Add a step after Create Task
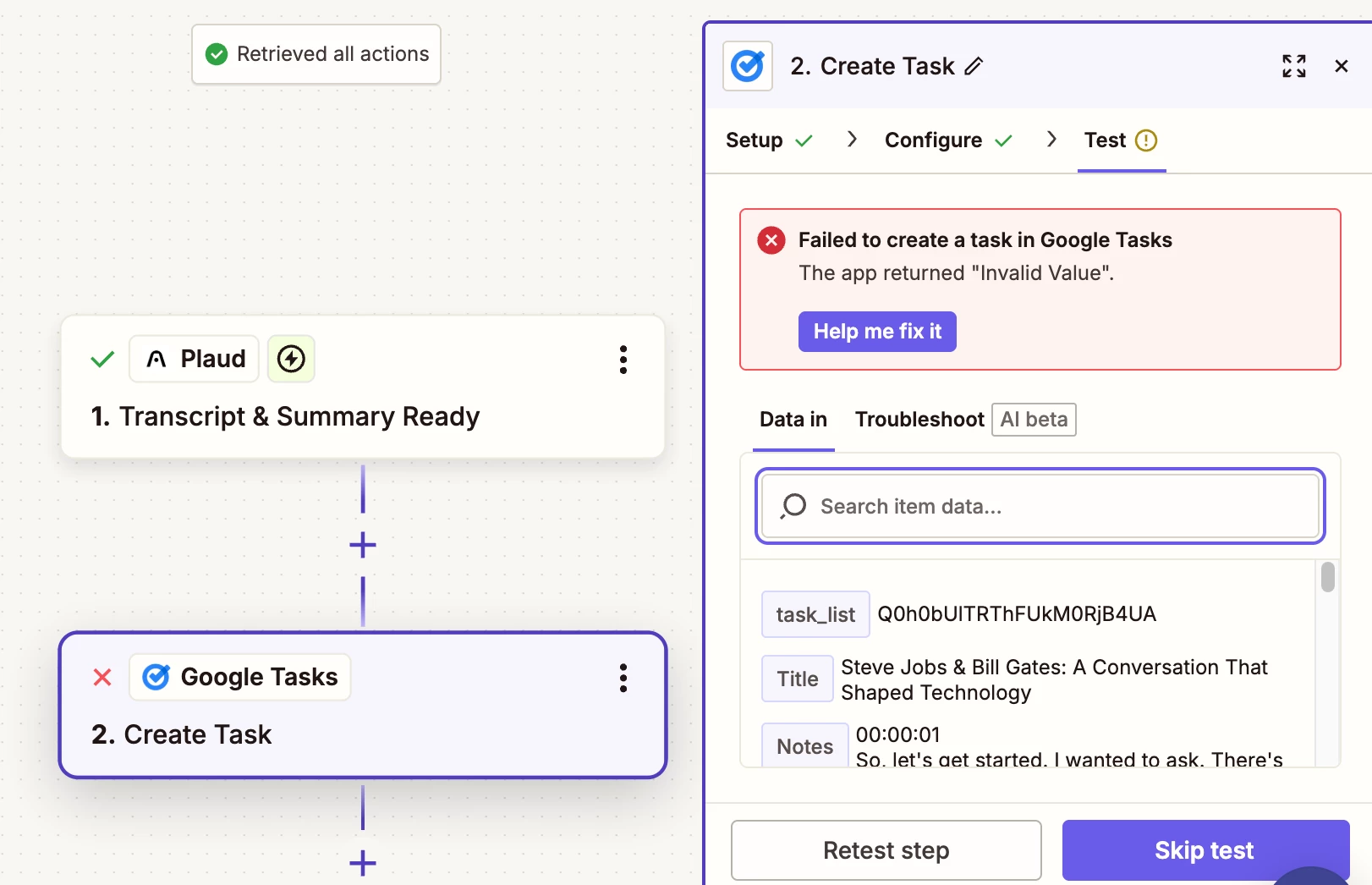Viewport: 1372px width, 885px height. pos(363,863)
